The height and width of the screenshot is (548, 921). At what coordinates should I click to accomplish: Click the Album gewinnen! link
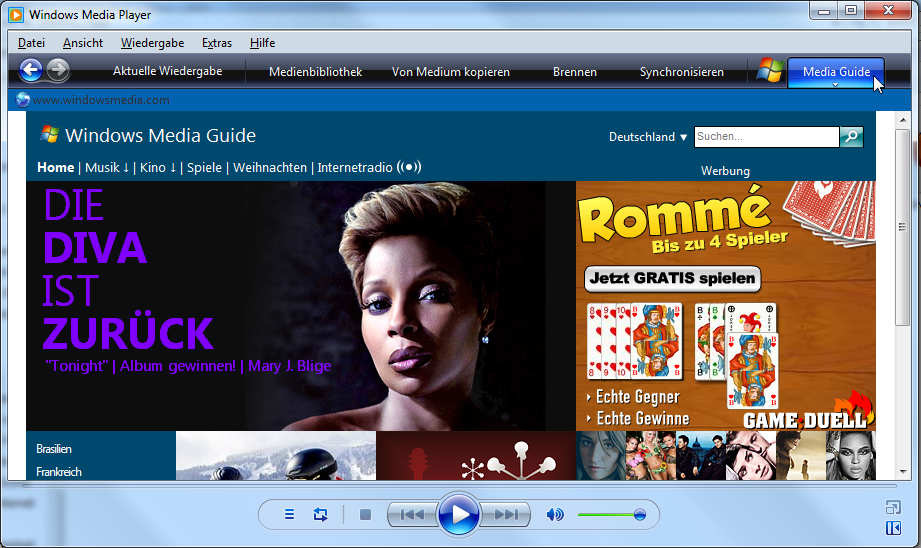click(x=177, y=366)
